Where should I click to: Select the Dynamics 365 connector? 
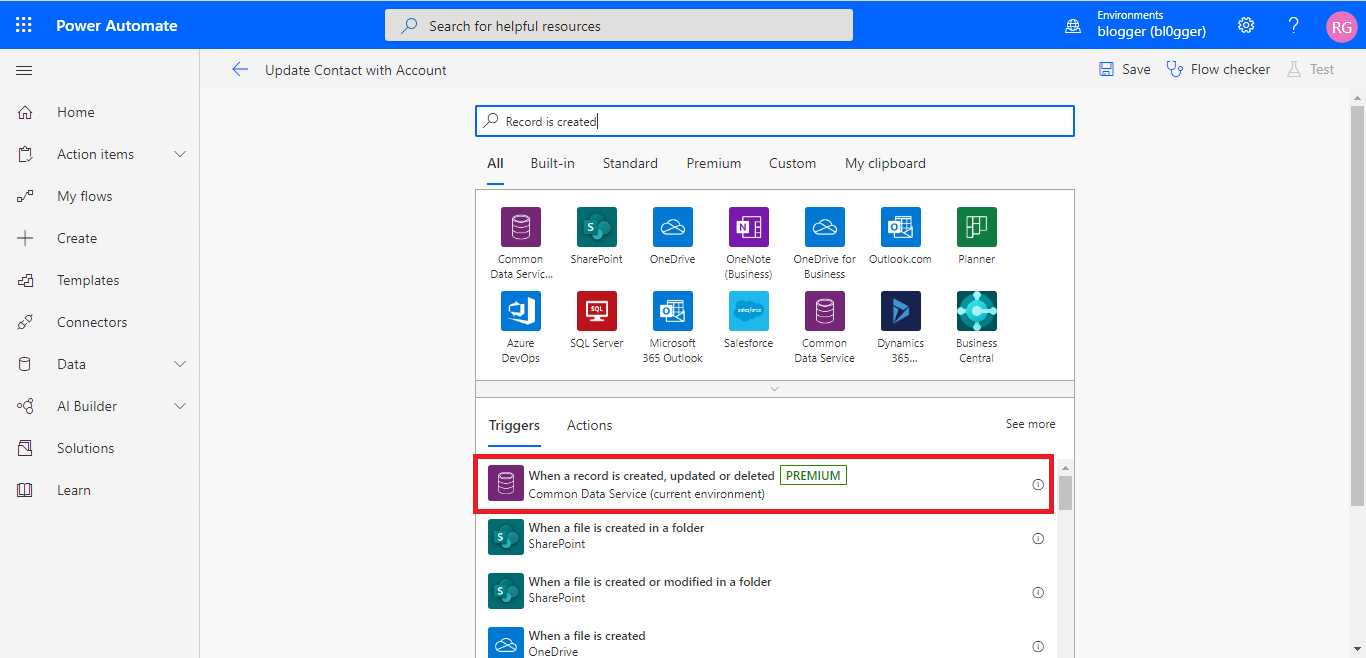click(900, 311)
